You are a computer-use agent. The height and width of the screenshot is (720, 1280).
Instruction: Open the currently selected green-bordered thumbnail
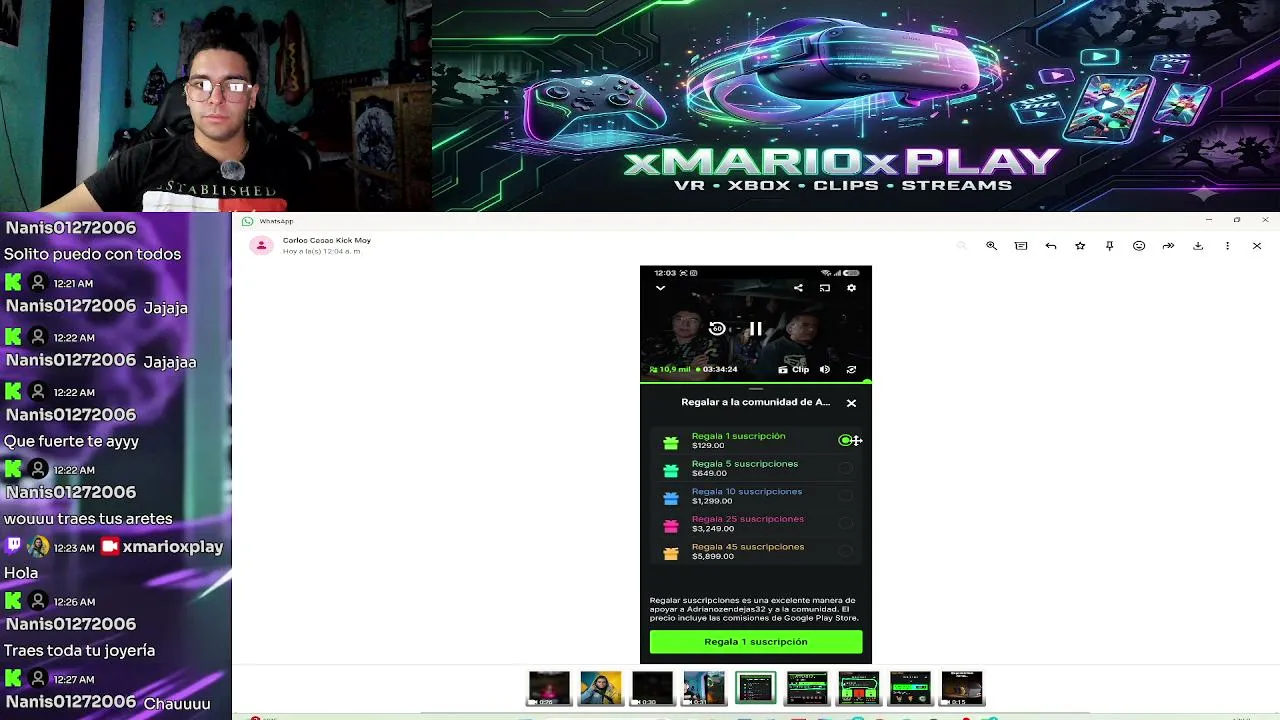(x=756, y=688)
